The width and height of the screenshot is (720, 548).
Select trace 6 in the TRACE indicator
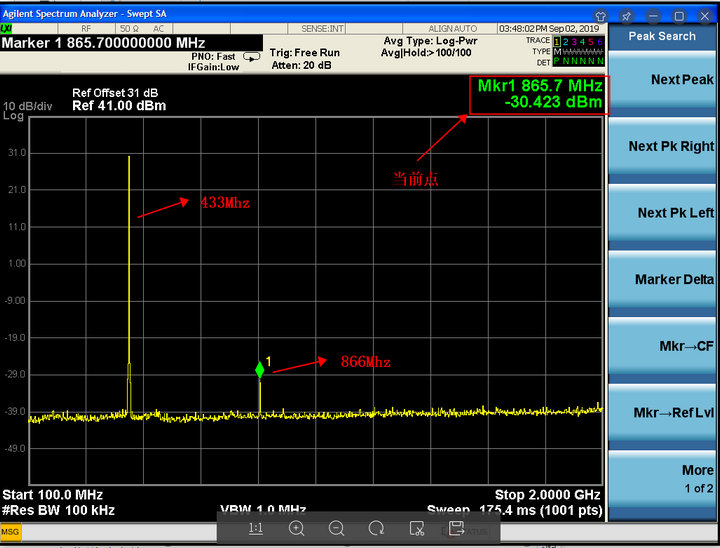click(x=599, y=41)
